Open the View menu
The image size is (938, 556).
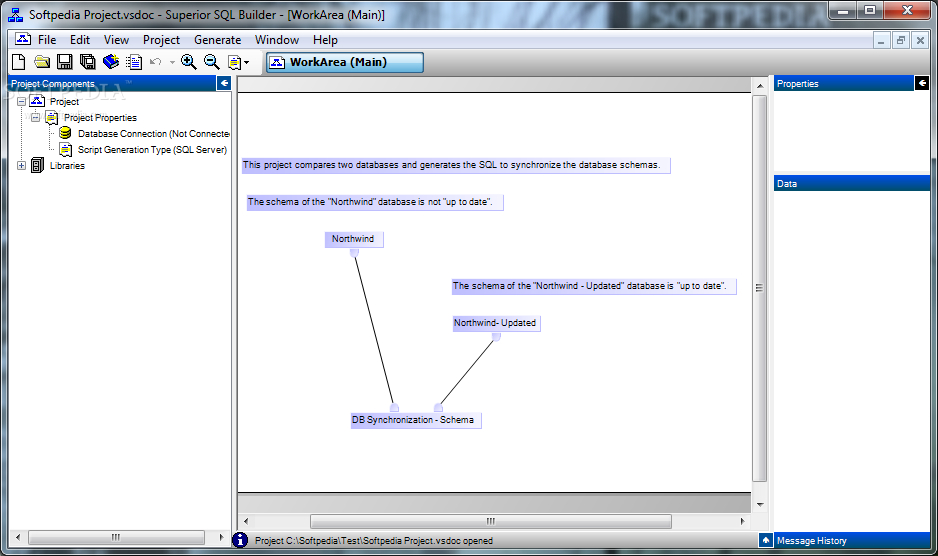(x=116, y=40)
